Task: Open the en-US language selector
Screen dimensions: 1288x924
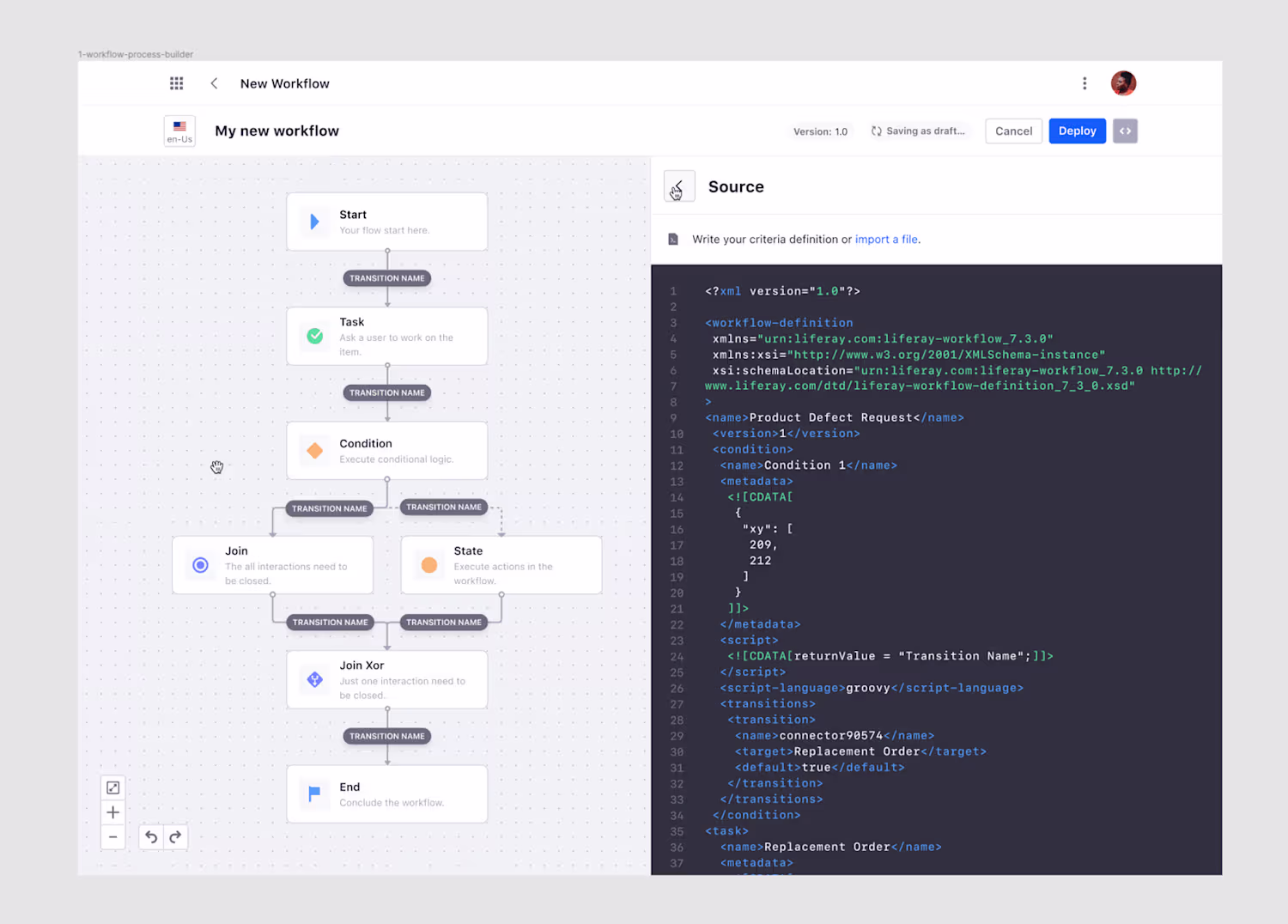Action: (x=179, y=131)
